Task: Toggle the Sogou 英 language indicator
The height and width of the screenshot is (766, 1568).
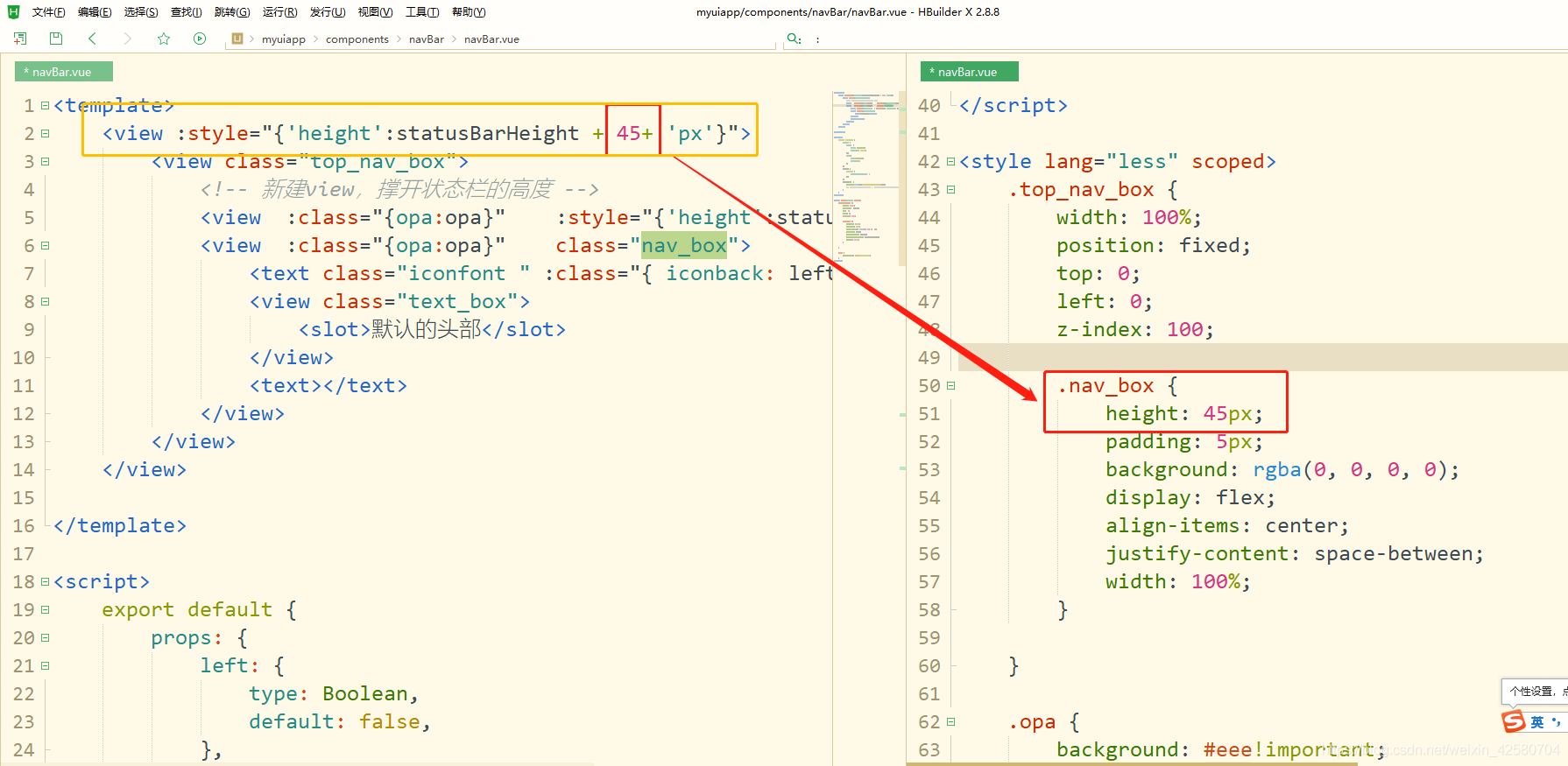Action: (1536, 722)
